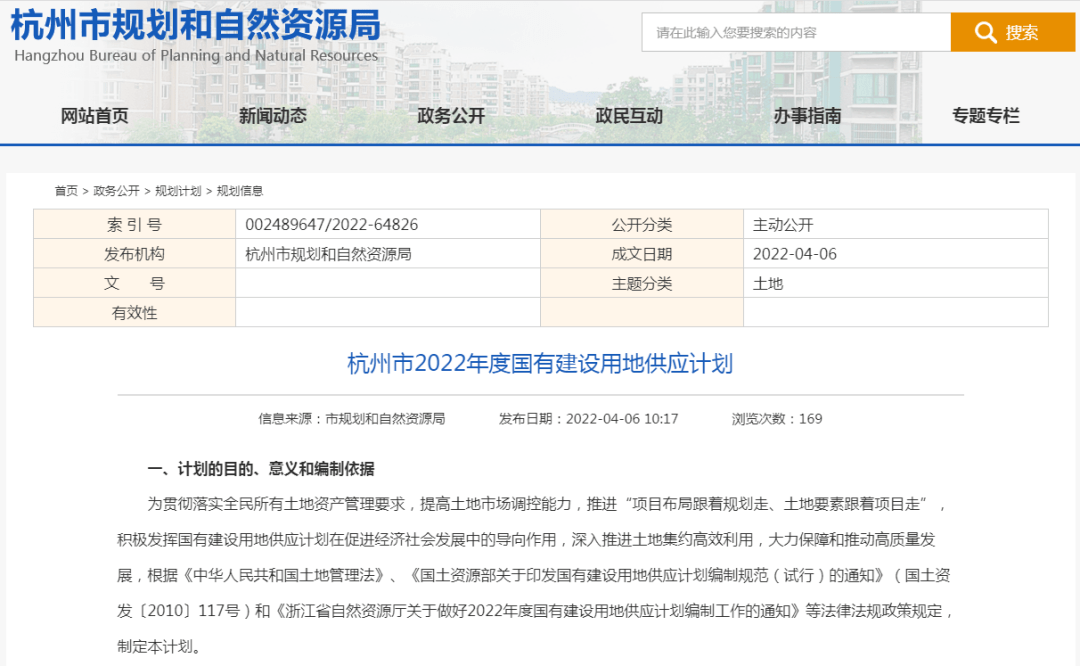Click the 文号 table label cell
Image resolution: width=1080 pixels, height=666 pixels.
pos(134,283)
